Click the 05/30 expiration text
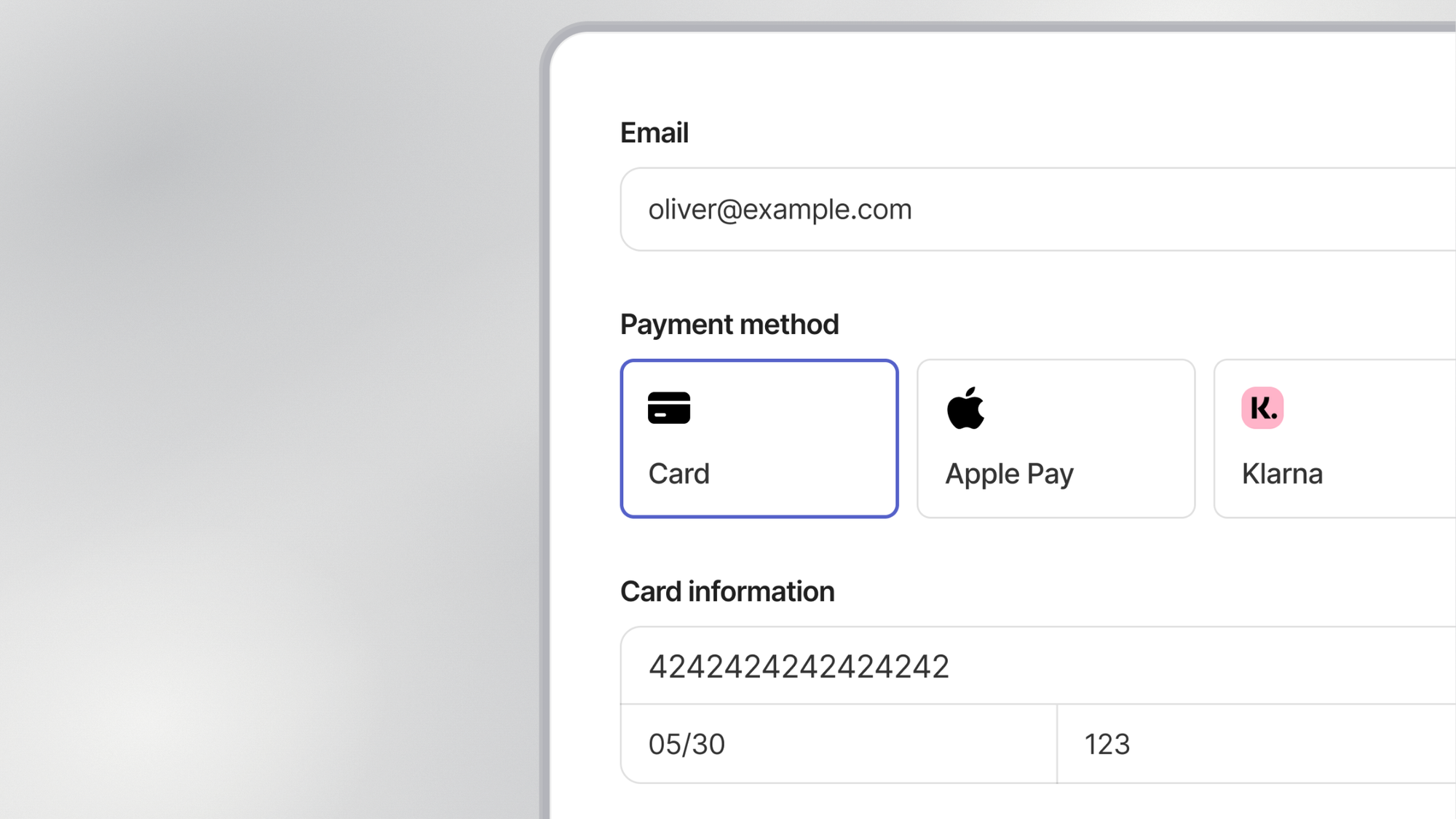This screenshot has width=1456, height=819. tap(687, 745)
